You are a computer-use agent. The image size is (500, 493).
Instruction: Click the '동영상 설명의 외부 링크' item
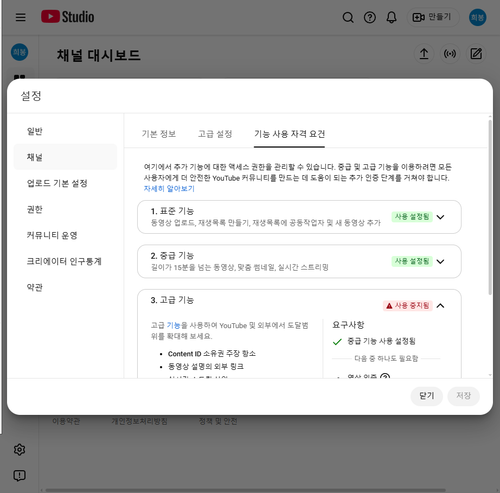[x=206, y=367]
